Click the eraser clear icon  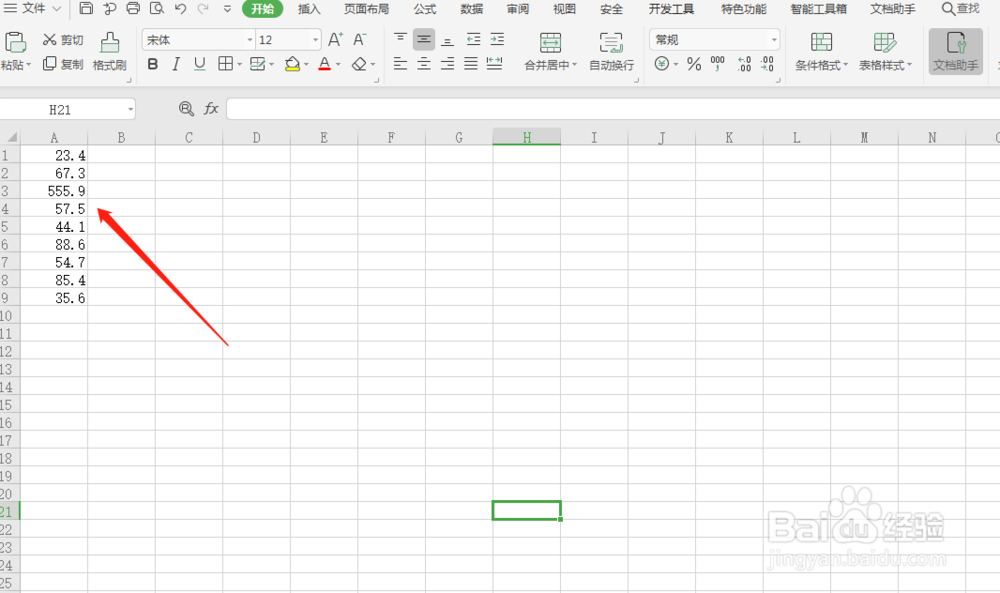[359, 64]
